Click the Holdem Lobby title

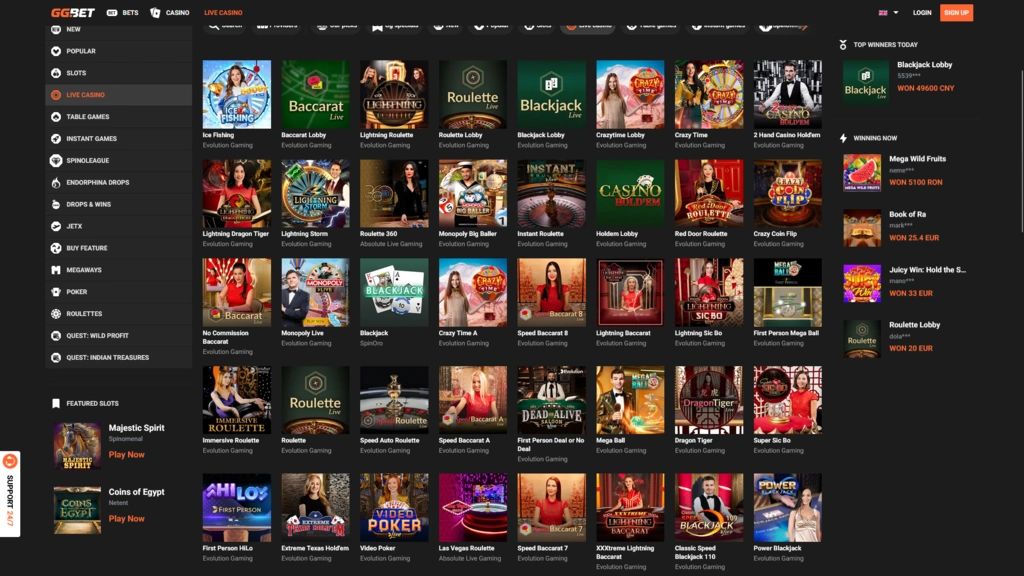click(617, 234)
